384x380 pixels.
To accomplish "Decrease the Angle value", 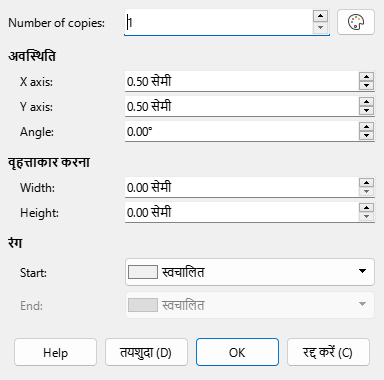I will click(367, 136).
